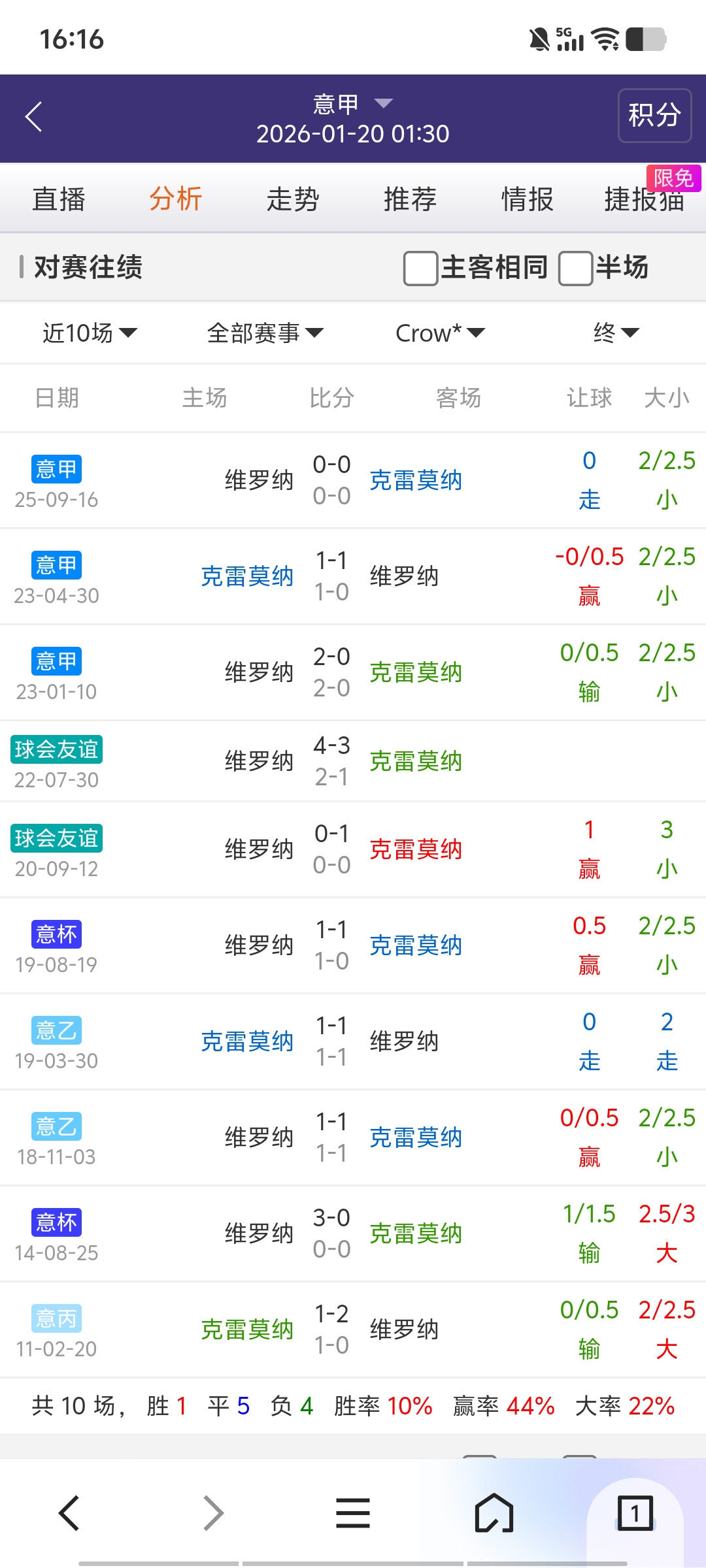Image resolution: width=706 pixels, height=1568 pixels.
Task: Open browser menu hamburger icon
Action: 353,1513
